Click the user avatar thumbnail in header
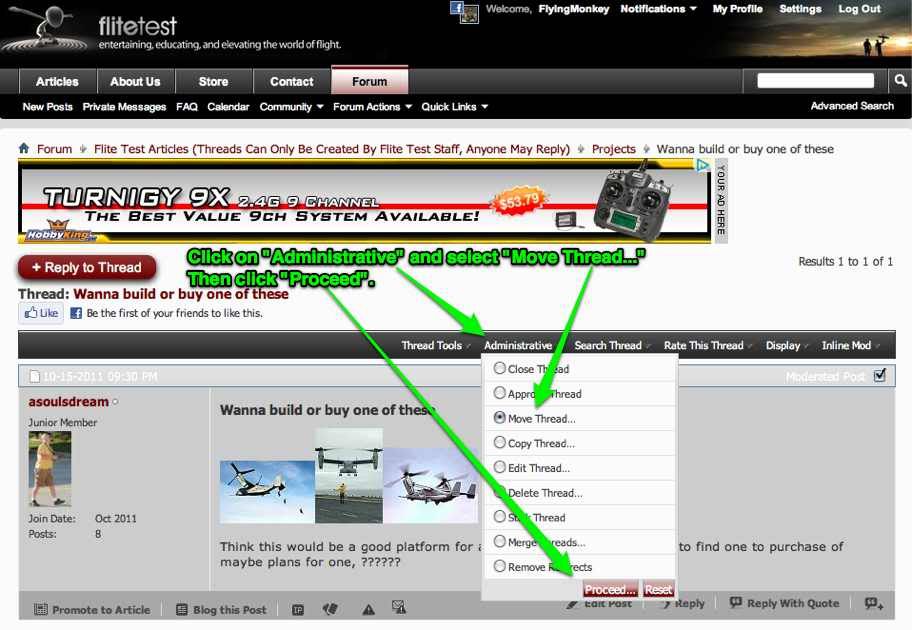 [469, 15]
